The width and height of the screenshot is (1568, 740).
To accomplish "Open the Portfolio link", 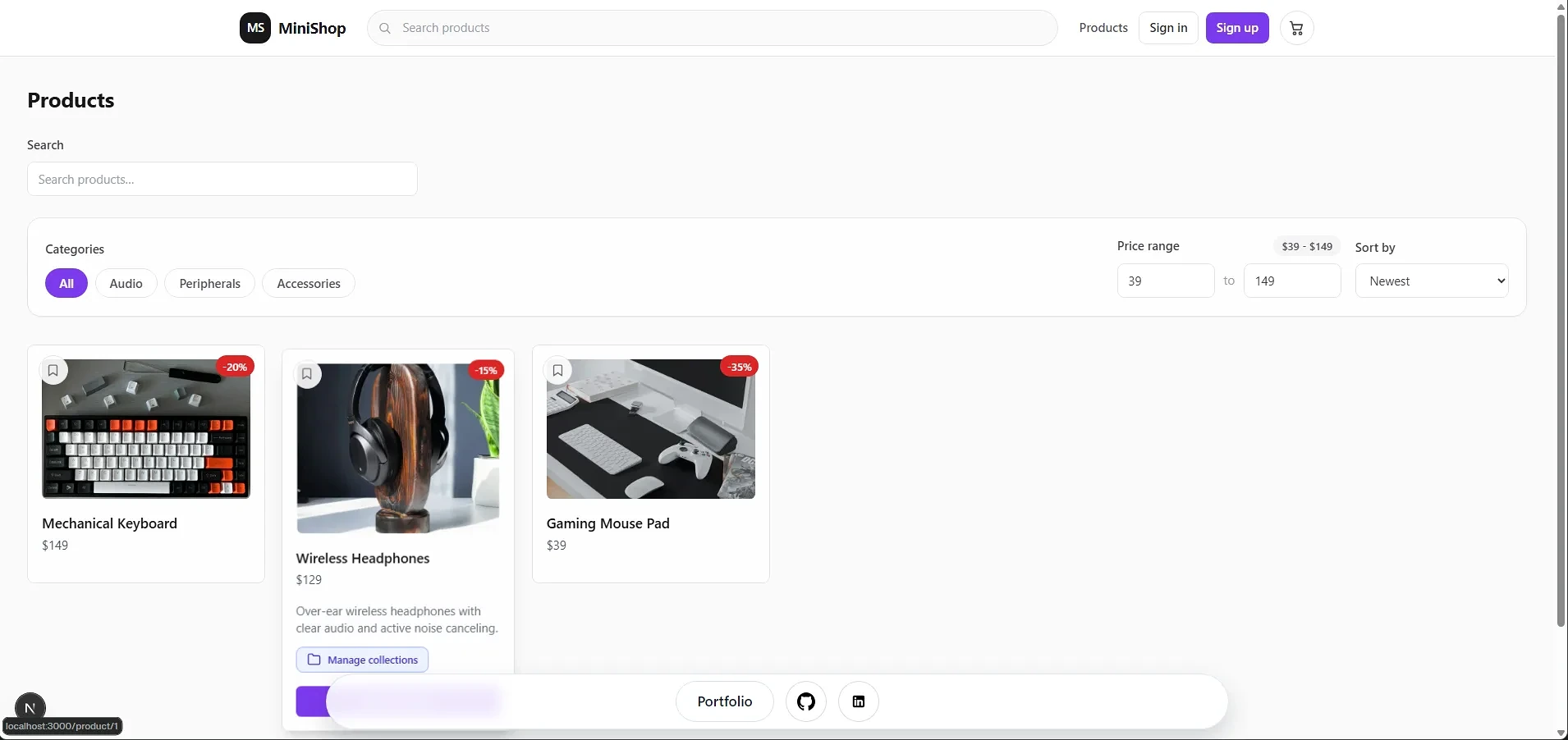I will pyautogui.click(x=725, y=701).
